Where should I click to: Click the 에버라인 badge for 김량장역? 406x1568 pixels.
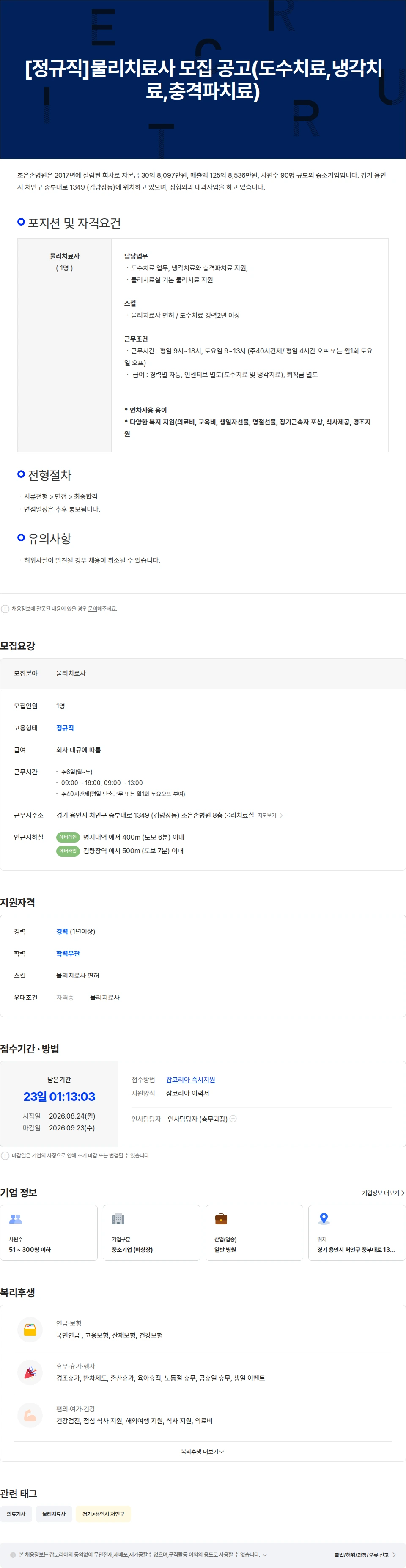(x=68, y=851)
